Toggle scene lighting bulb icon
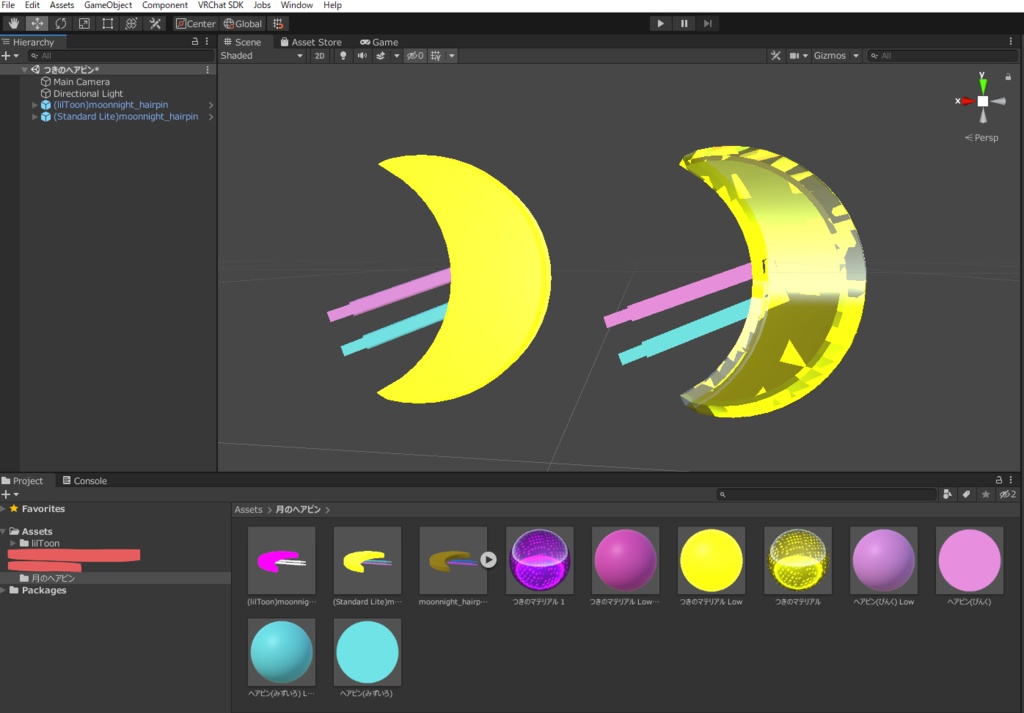The height and width of the screenshot is (713, 1024). tap(343, 55)
